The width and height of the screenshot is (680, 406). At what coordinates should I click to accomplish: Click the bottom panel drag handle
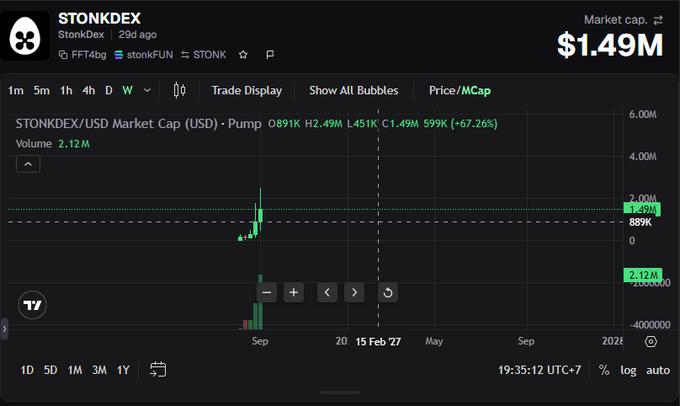pos(340,393)
